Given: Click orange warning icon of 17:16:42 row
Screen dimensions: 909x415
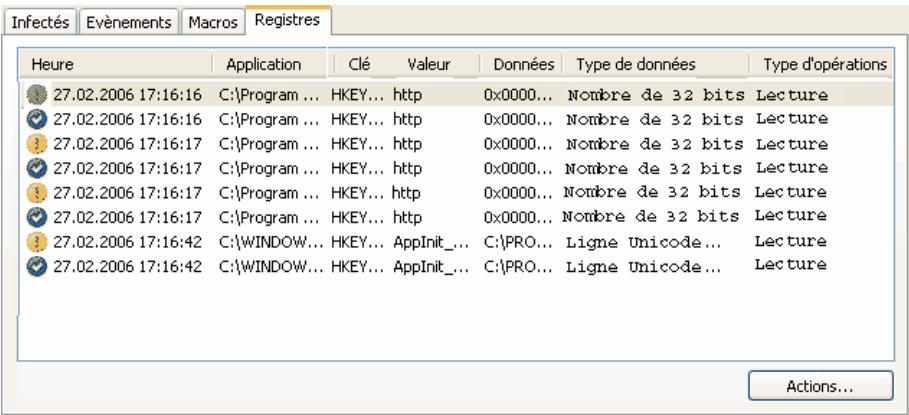Looking at the screenshot, I should [37, 242].
